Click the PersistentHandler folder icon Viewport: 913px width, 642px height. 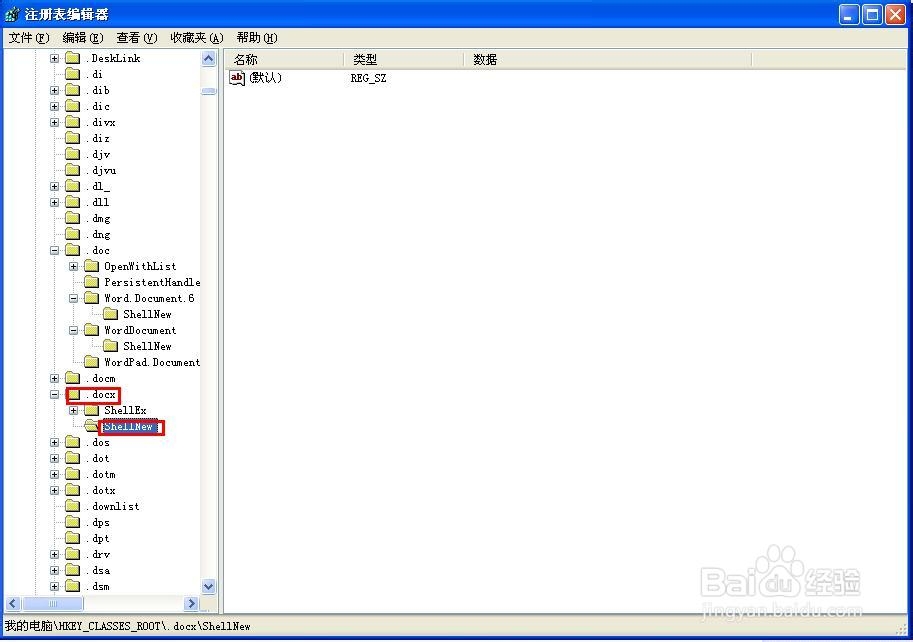pos(92,282)
